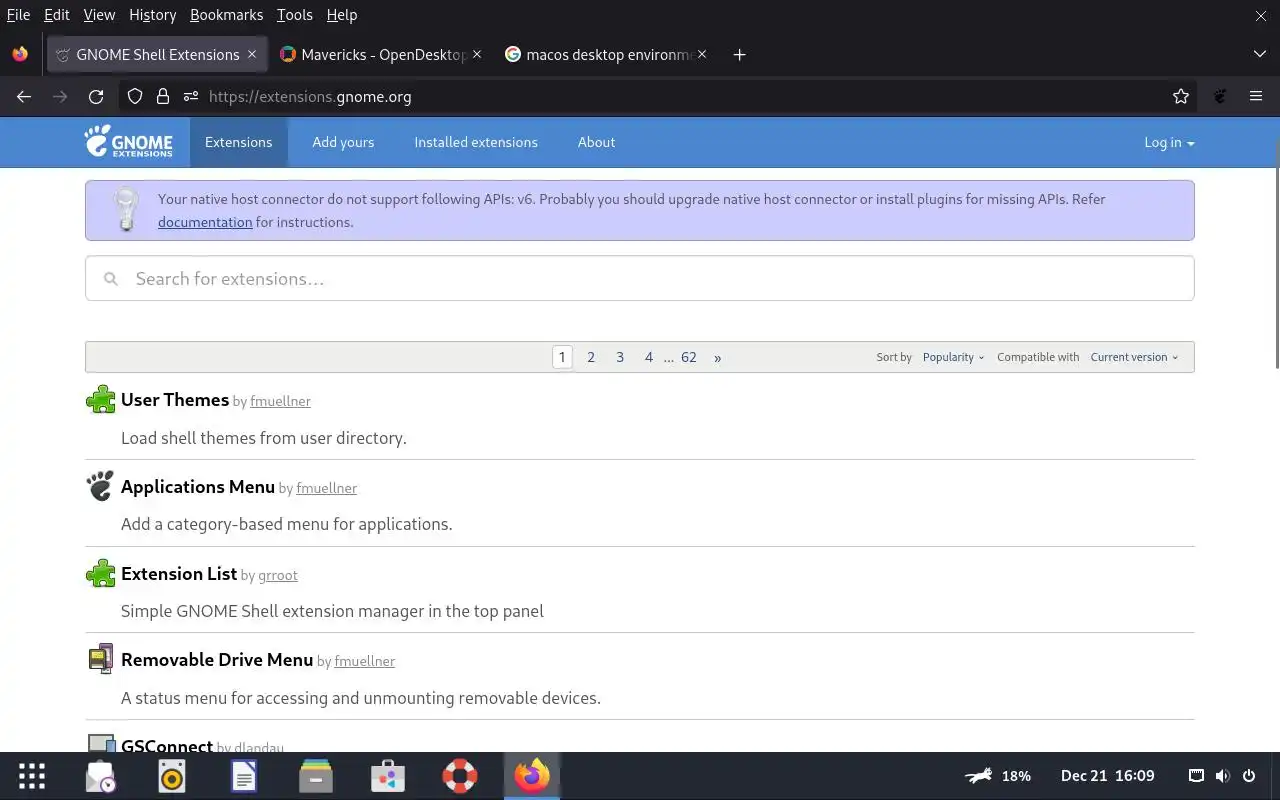
Task: Click the 18% resource indicator in the panel
Action: (x=998, y=776)
